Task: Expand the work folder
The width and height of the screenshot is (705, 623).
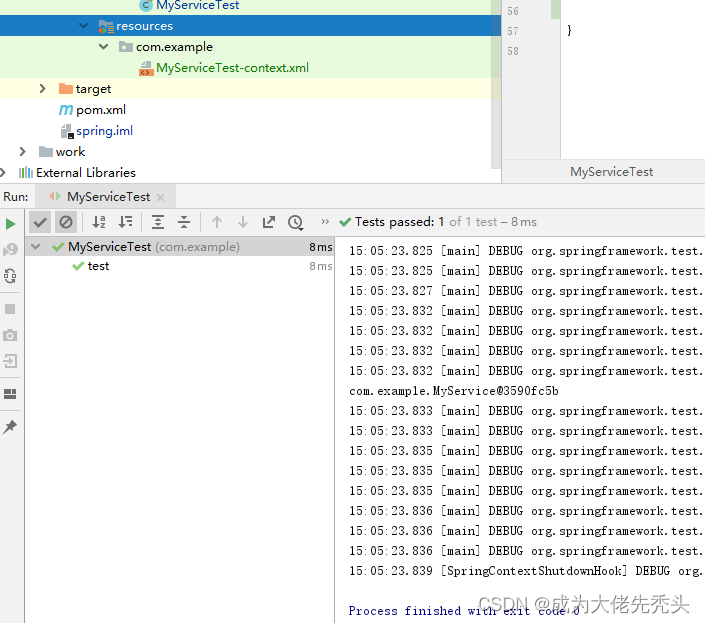Action: 22,151
